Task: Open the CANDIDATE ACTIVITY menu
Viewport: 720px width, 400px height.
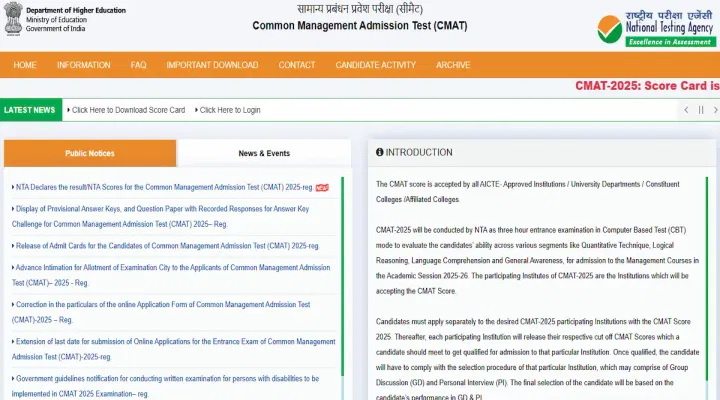Action: click(376, 65)
